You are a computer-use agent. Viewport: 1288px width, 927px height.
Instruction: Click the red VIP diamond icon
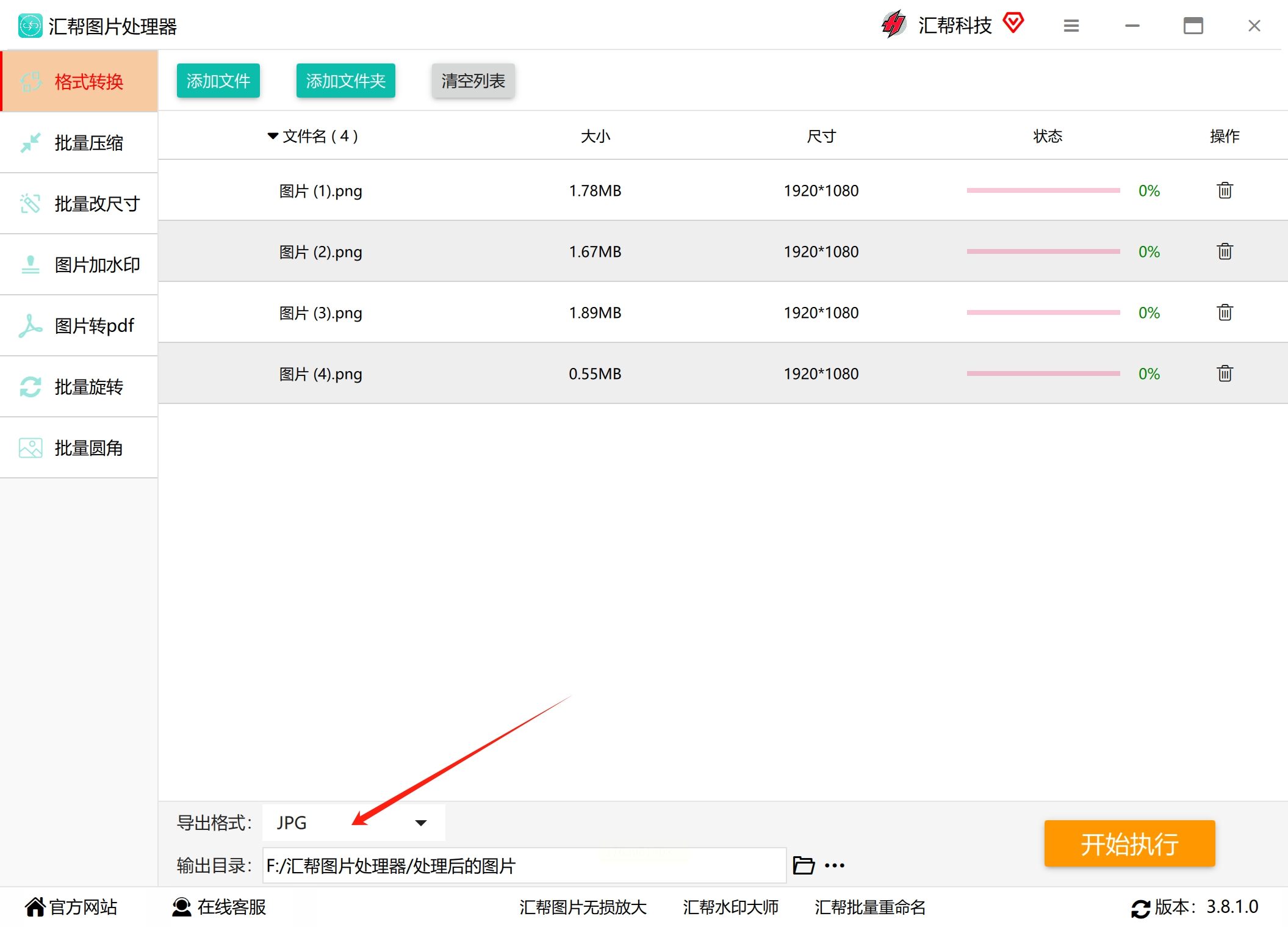pyautogui.click(x=1013, y=23)
